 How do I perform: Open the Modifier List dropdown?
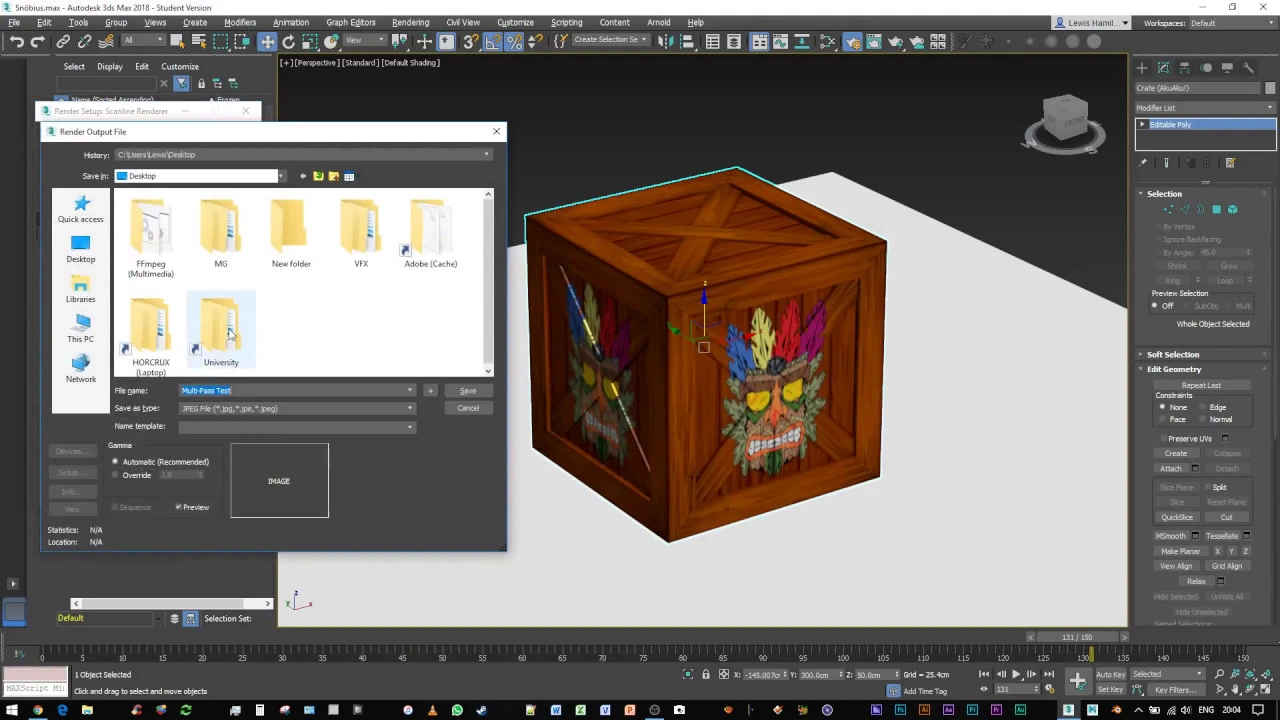[1205, 108]
